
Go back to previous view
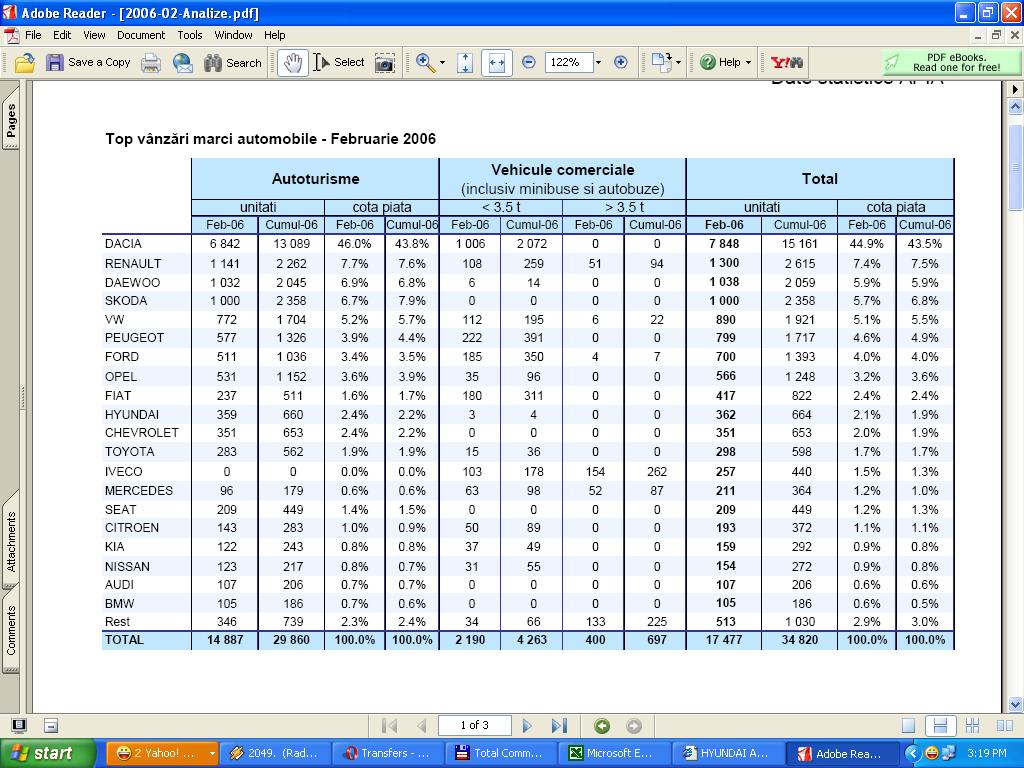tap(601, 726)
